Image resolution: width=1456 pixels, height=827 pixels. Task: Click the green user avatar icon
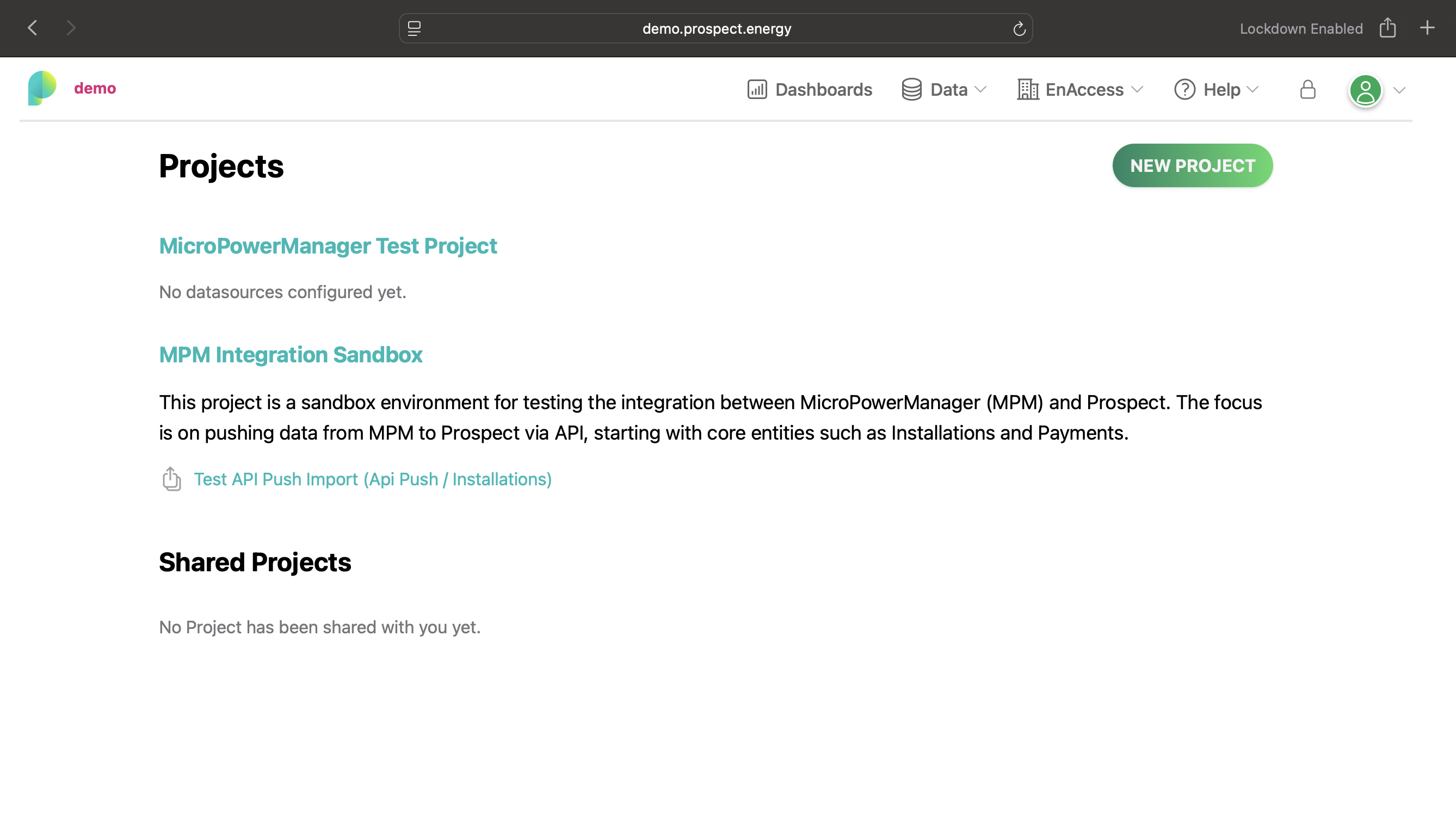click(1366, 90)
